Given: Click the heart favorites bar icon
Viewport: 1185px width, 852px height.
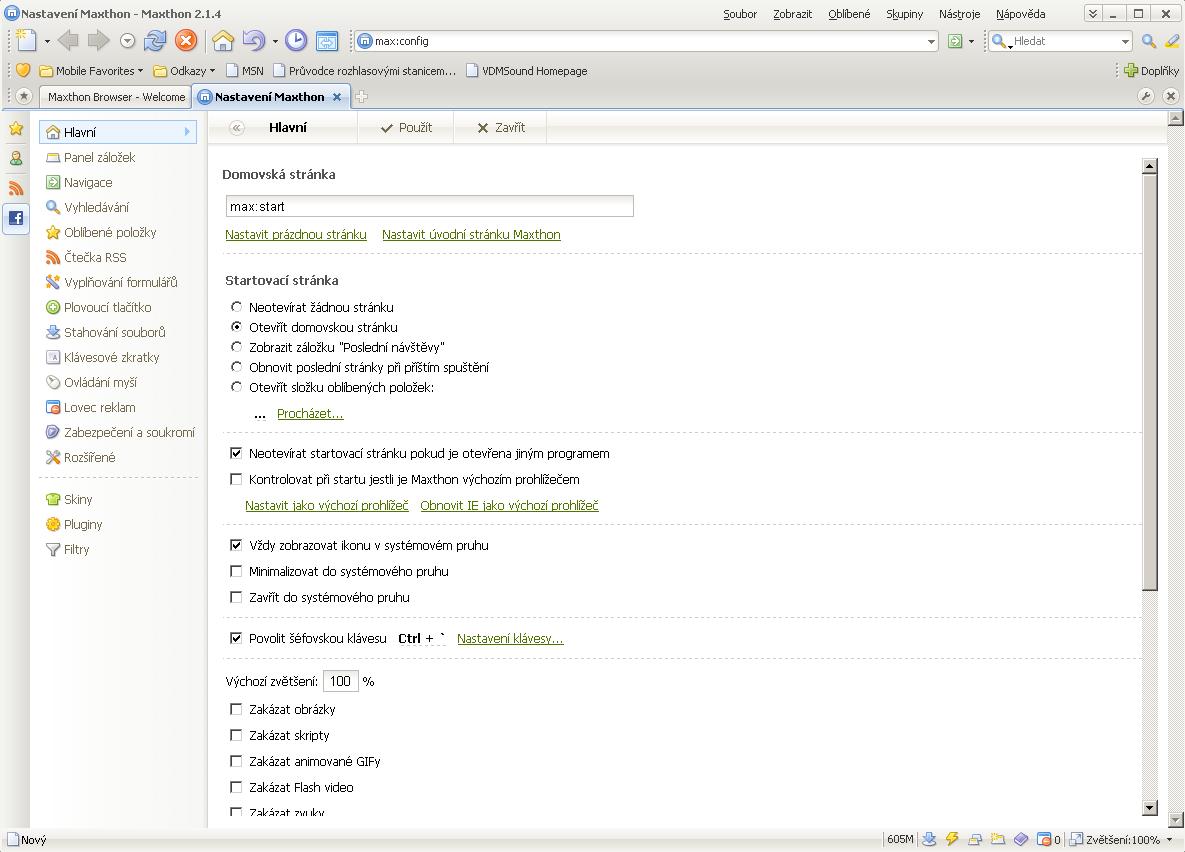Looking at the screenshot, I should [x=23, y=70].
